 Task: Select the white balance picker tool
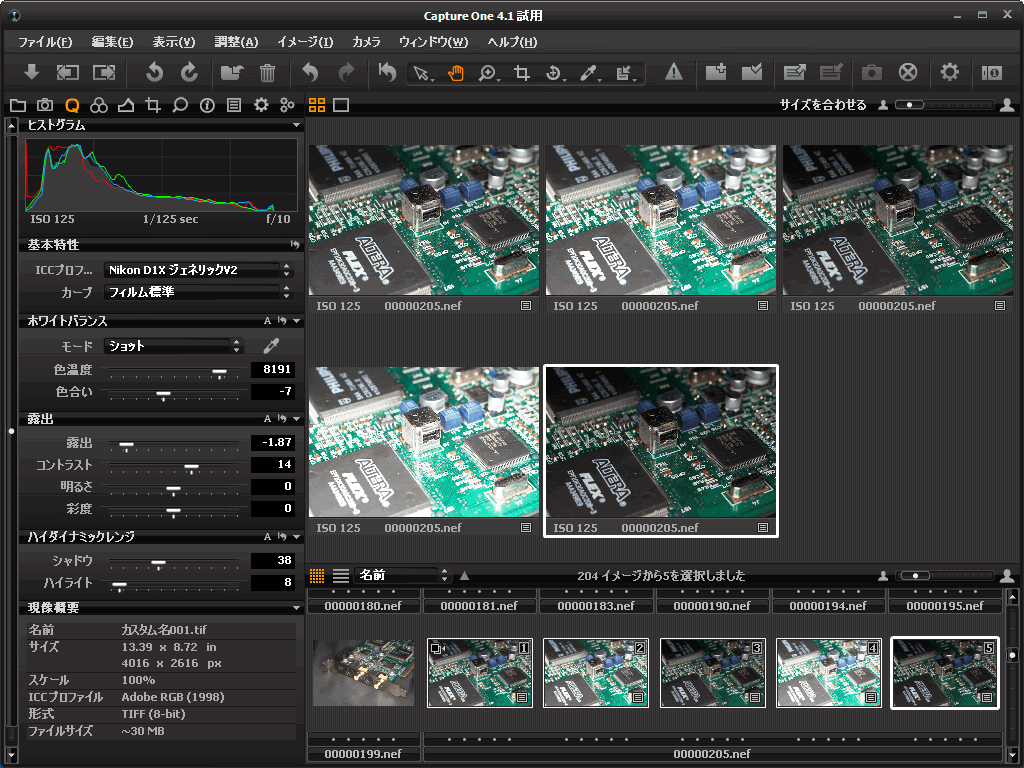[x=588, y=73]
